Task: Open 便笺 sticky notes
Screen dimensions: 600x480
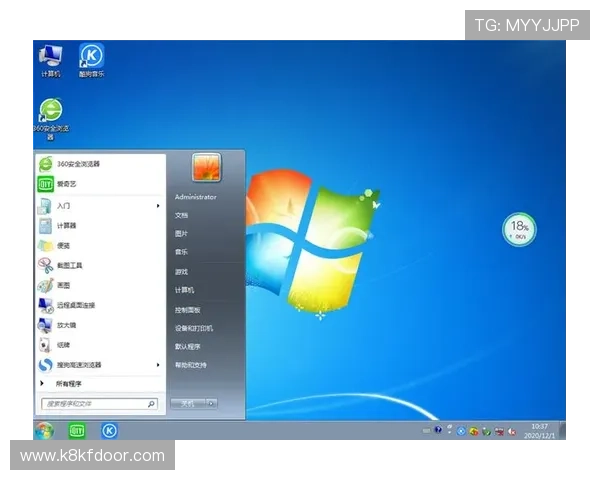Action: pyautogui.click(x=63, y=245)
